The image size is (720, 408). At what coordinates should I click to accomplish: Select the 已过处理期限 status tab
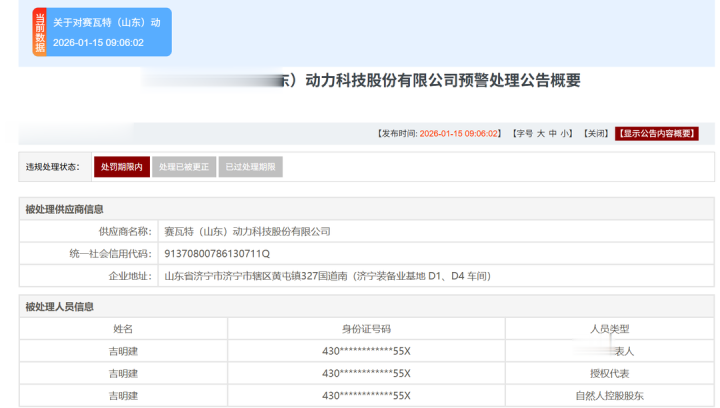[x=250, y=167]
